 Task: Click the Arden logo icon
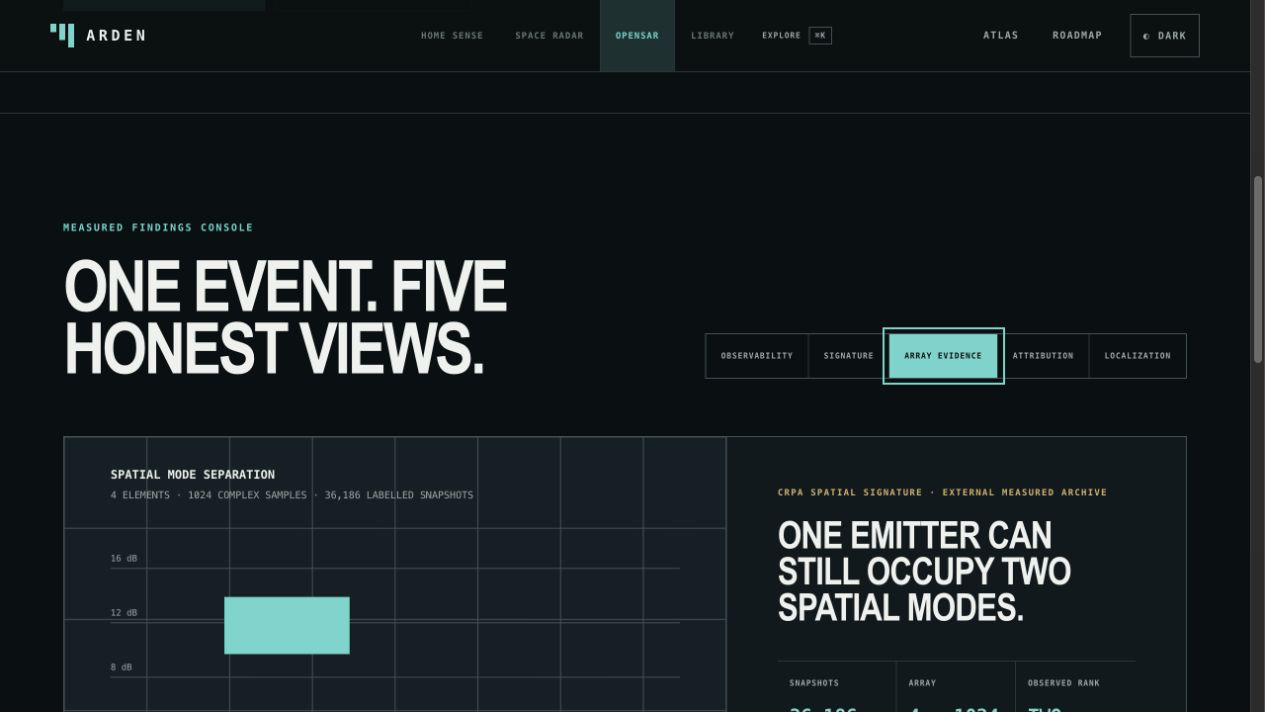[62, 35]
